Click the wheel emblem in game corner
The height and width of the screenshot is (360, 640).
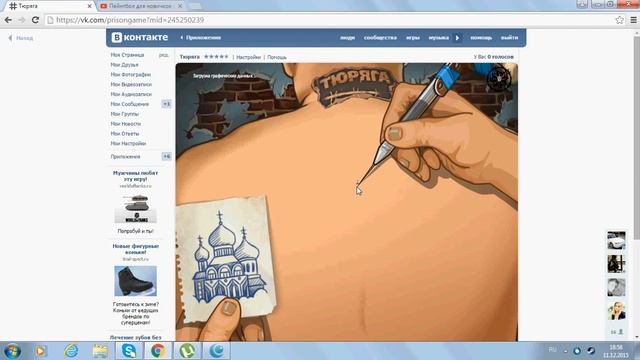(x=499, y=78)
